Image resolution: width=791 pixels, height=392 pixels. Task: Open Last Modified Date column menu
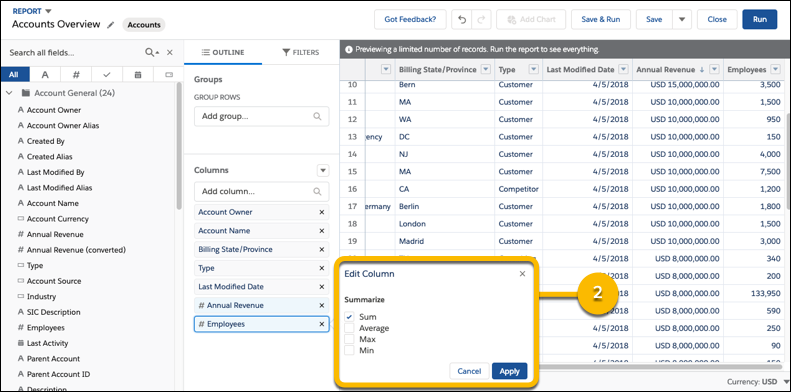point(624,70)
